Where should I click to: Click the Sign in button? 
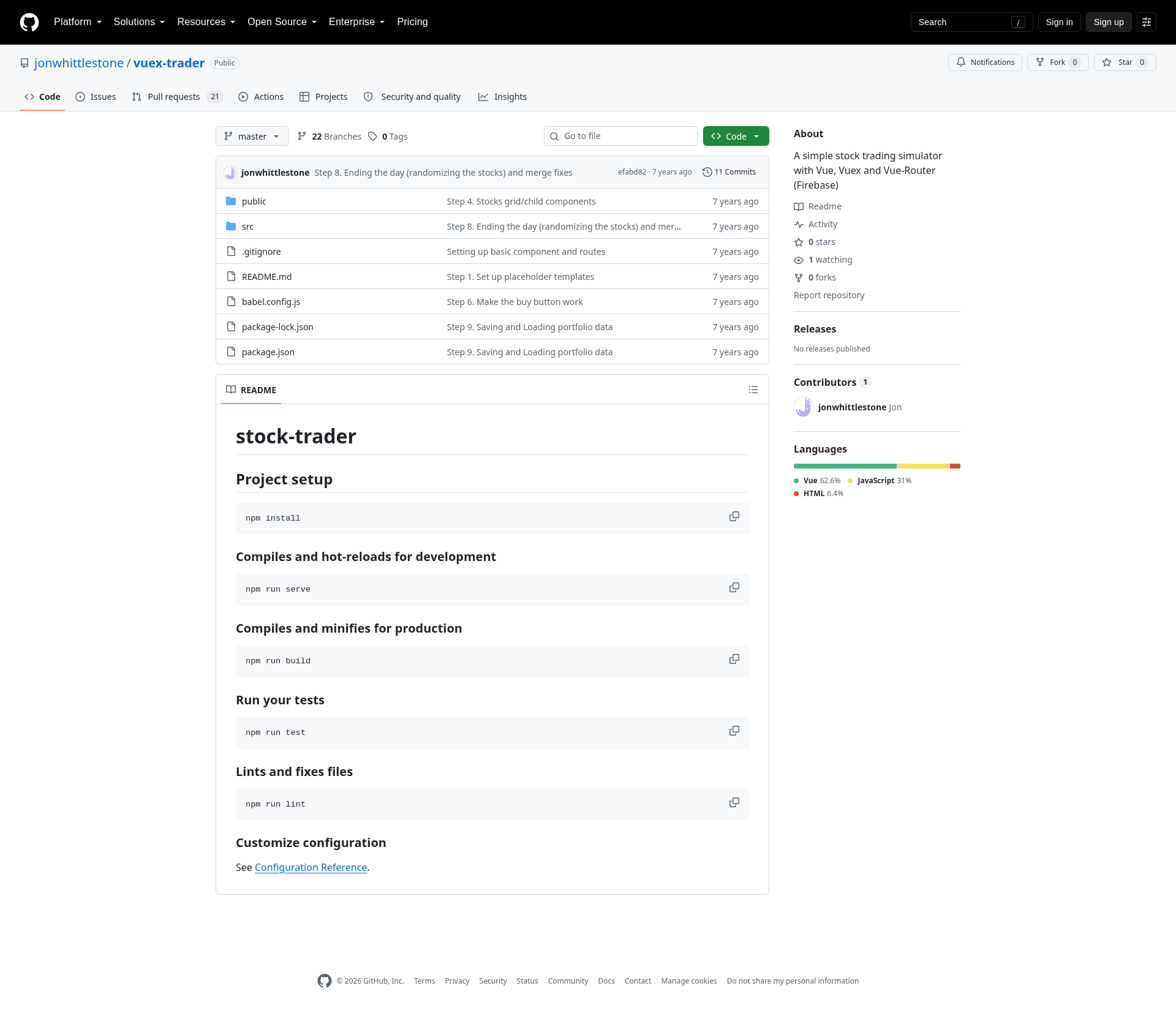point(1059,22)
